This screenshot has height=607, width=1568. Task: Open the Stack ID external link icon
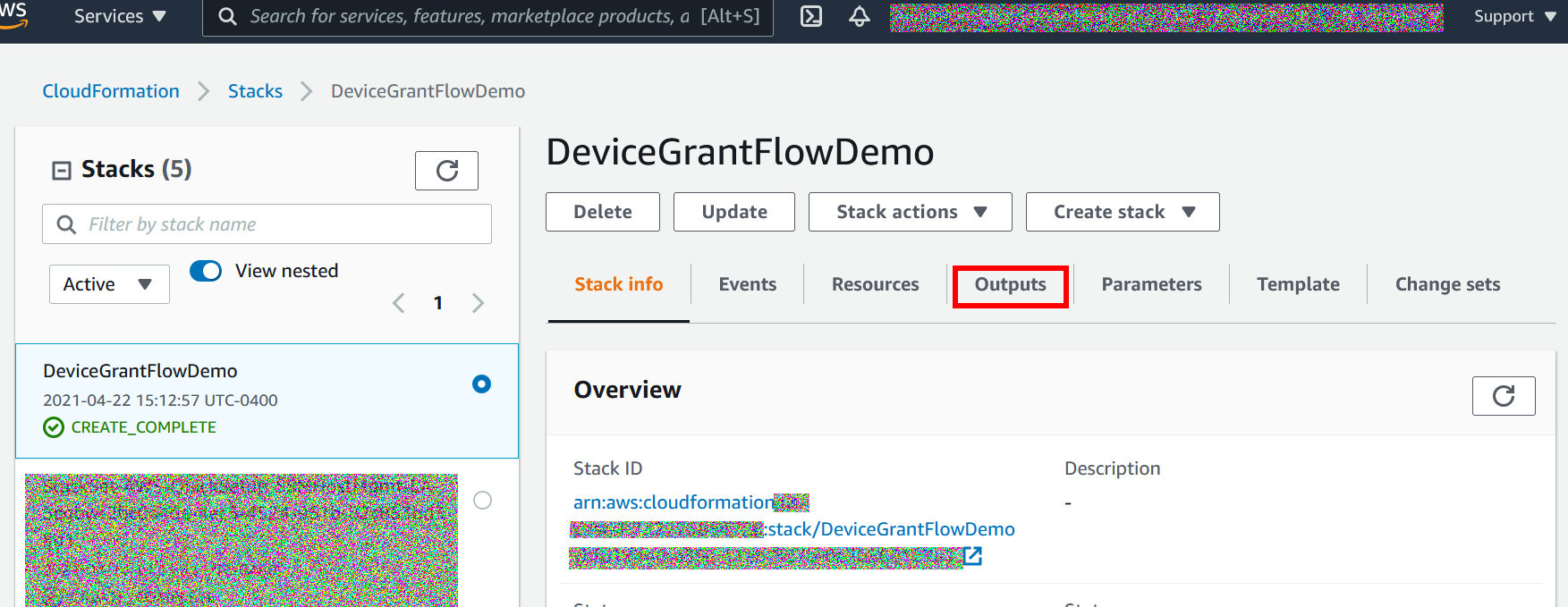[973, 556]
